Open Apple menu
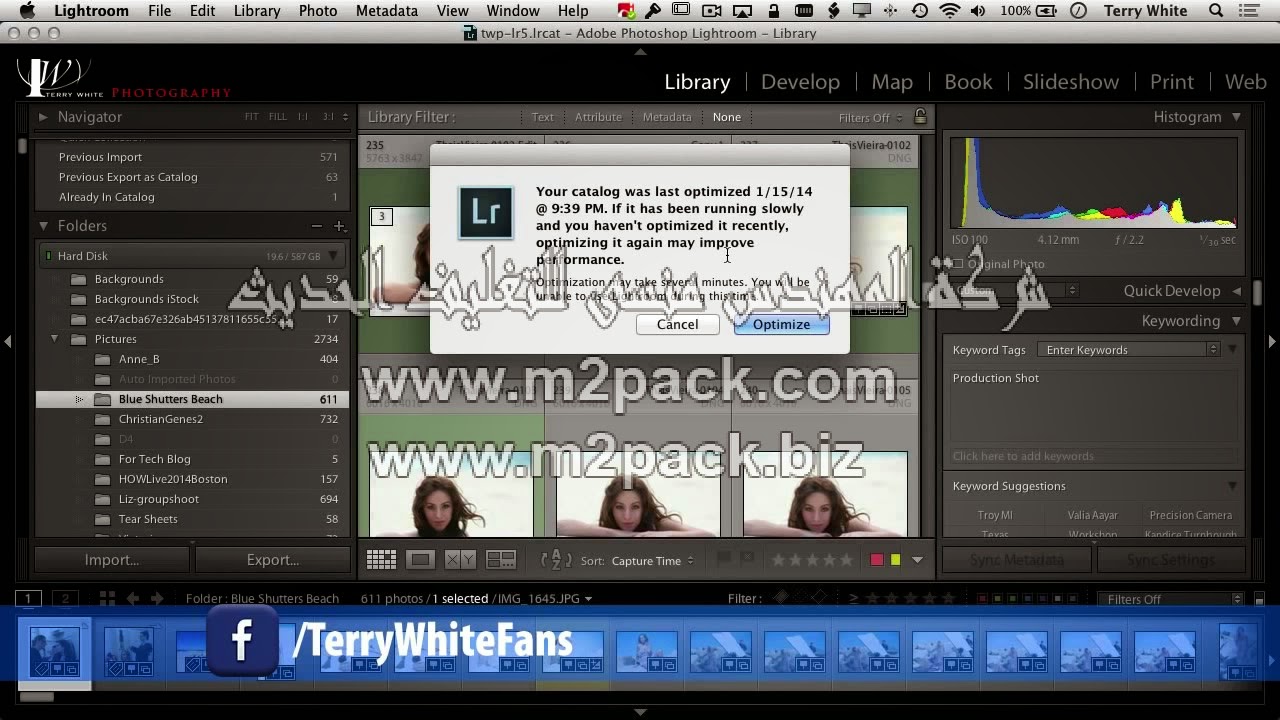Screen dimensions: 1280x720 click(28, 11)
